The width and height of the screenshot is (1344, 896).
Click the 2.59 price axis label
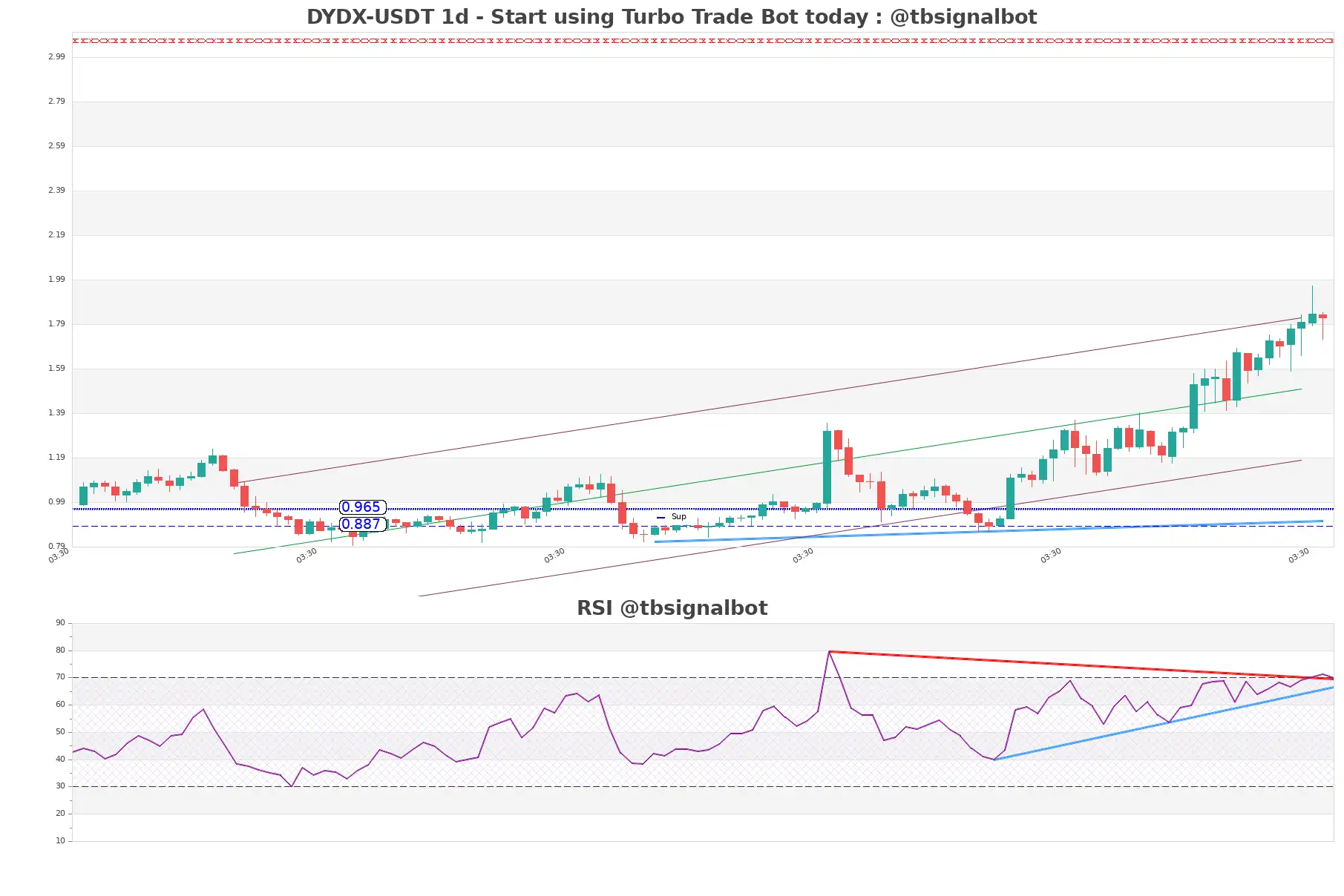(x=56, y=145)
